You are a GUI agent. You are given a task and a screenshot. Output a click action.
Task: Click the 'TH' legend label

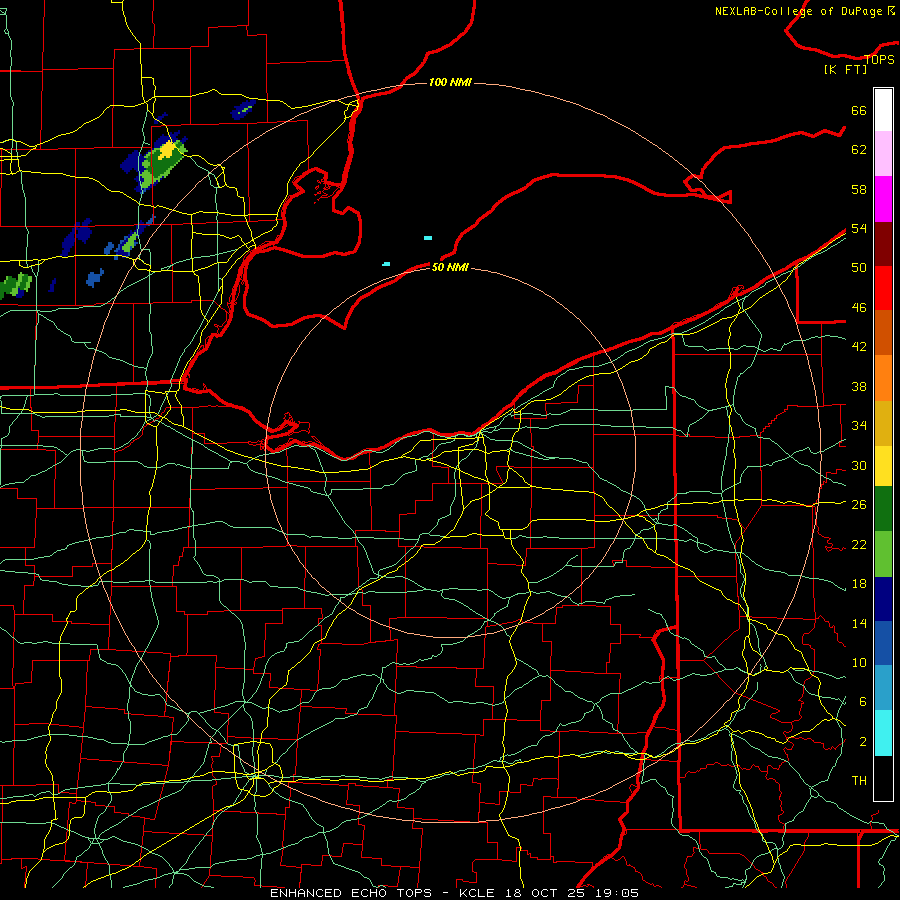click(x=859, y=780)
